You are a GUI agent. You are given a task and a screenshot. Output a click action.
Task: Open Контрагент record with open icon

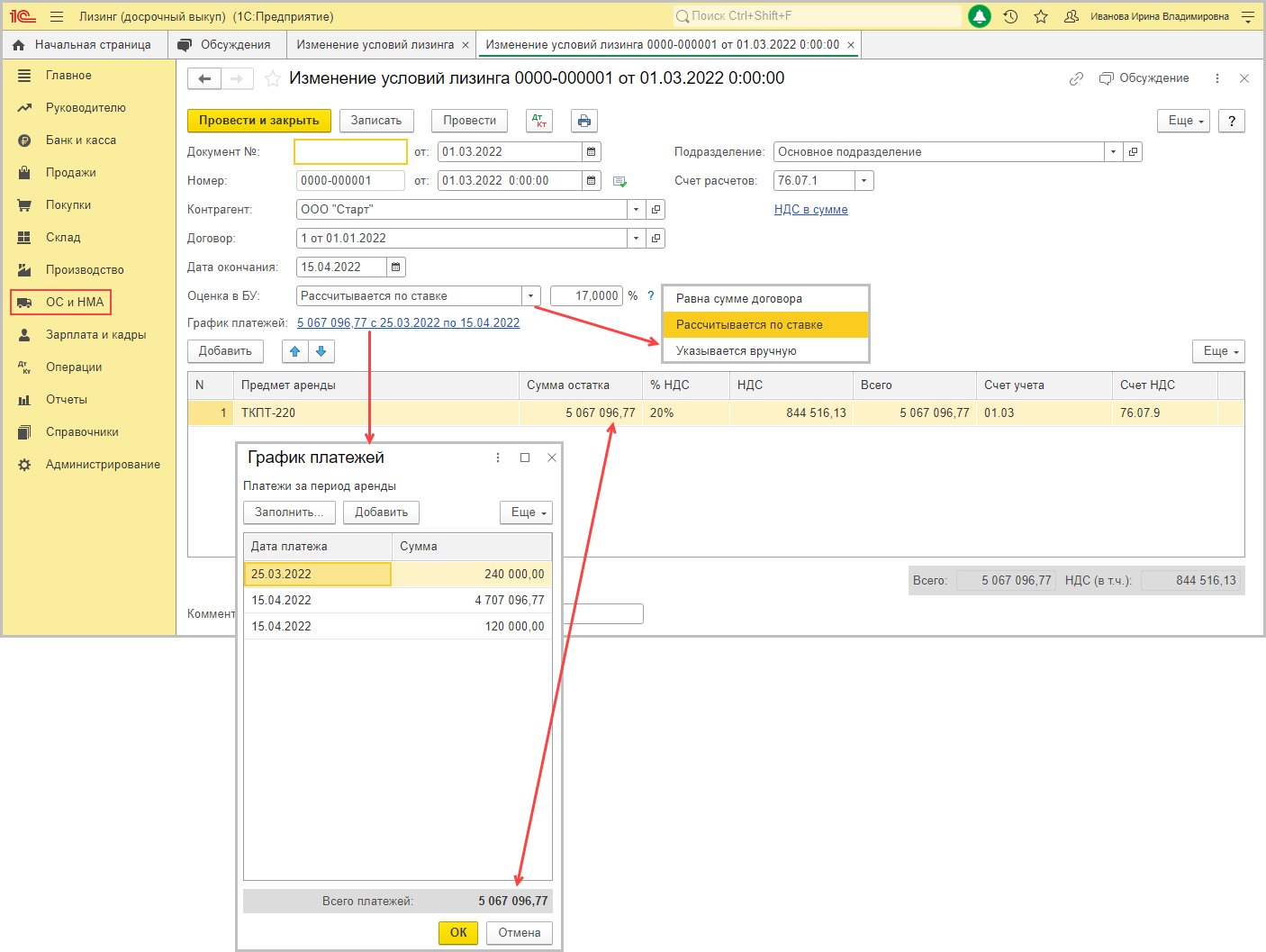(x=656, y=210)
